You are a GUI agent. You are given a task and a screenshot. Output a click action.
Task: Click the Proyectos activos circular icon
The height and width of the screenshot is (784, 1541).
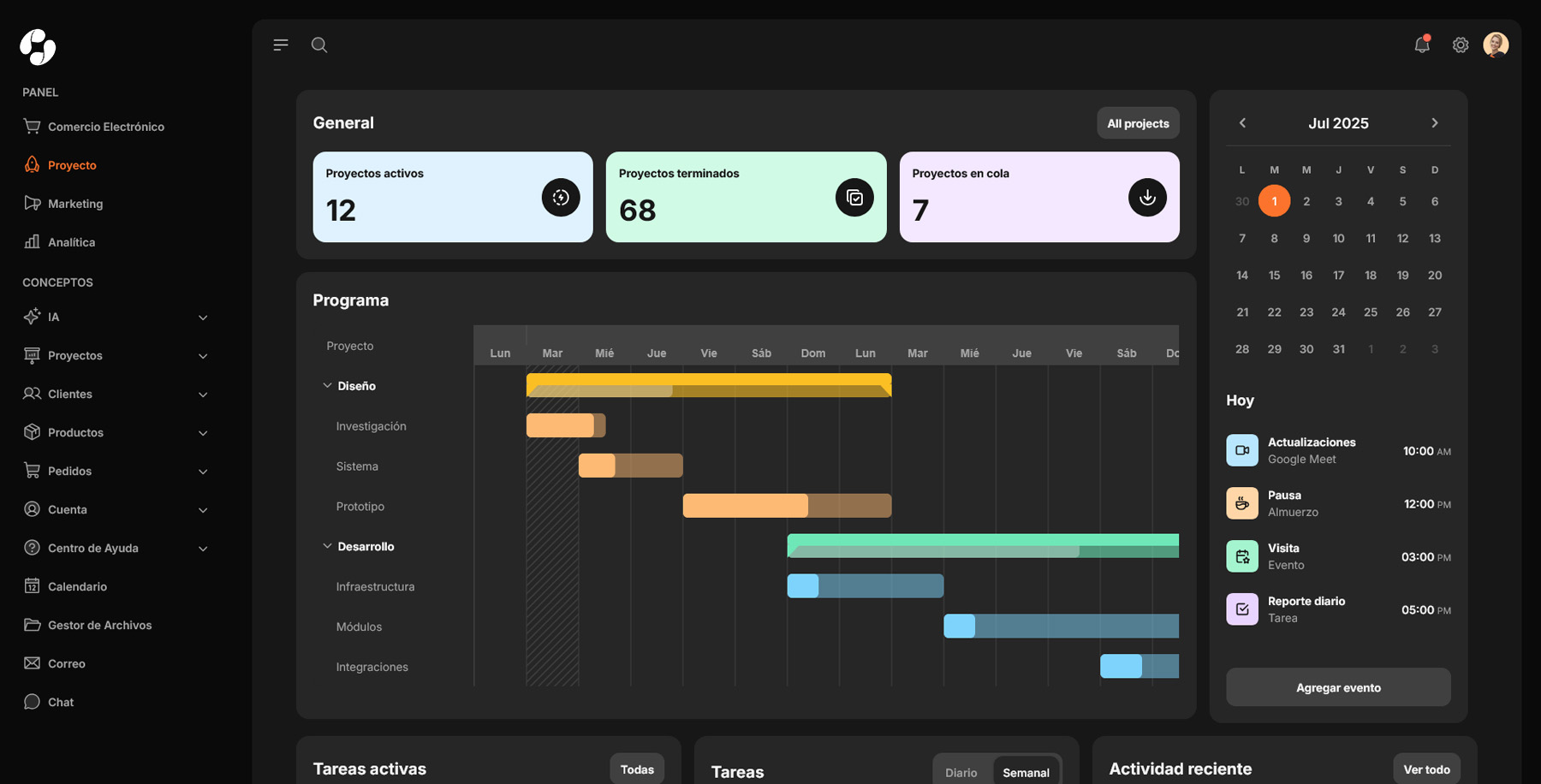561,198
